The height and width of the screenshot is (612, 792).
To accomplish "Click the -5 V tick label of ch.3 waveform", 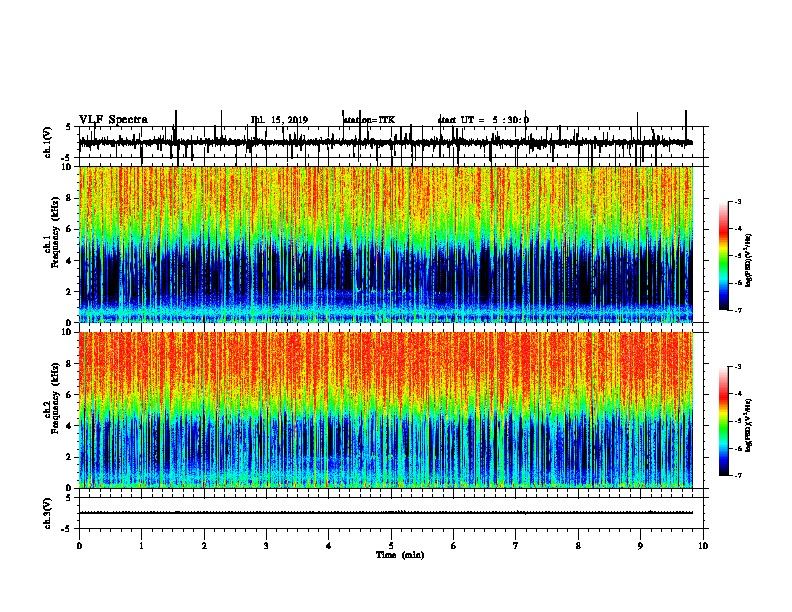I will (x=66, y=529).
